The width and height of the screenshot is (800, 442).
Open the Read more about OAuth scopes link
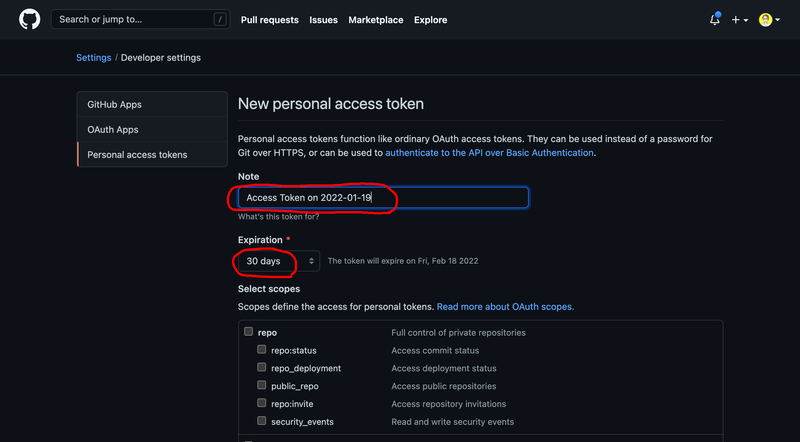505,307
